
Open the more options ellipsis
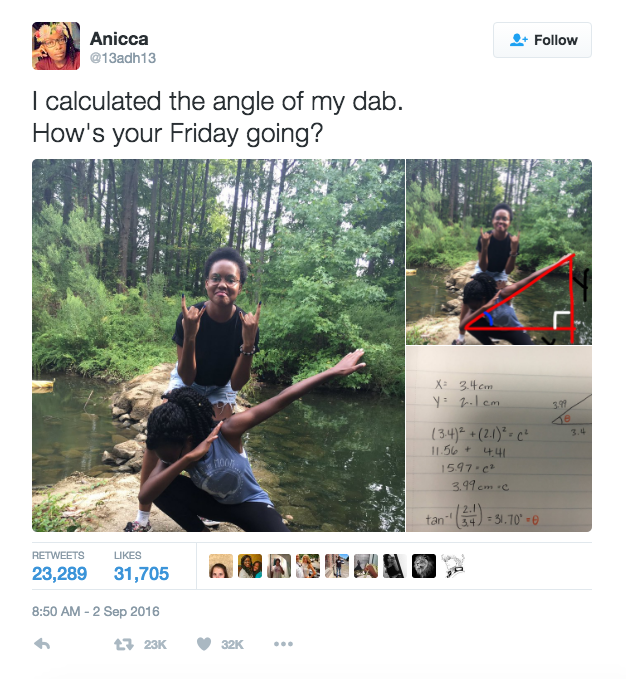283,644
